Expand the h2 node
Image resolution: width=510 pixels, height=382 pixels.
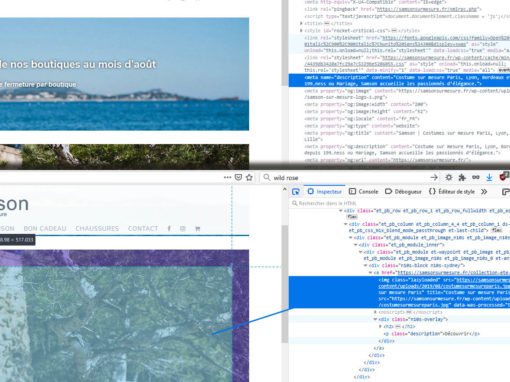pos(380,326)
